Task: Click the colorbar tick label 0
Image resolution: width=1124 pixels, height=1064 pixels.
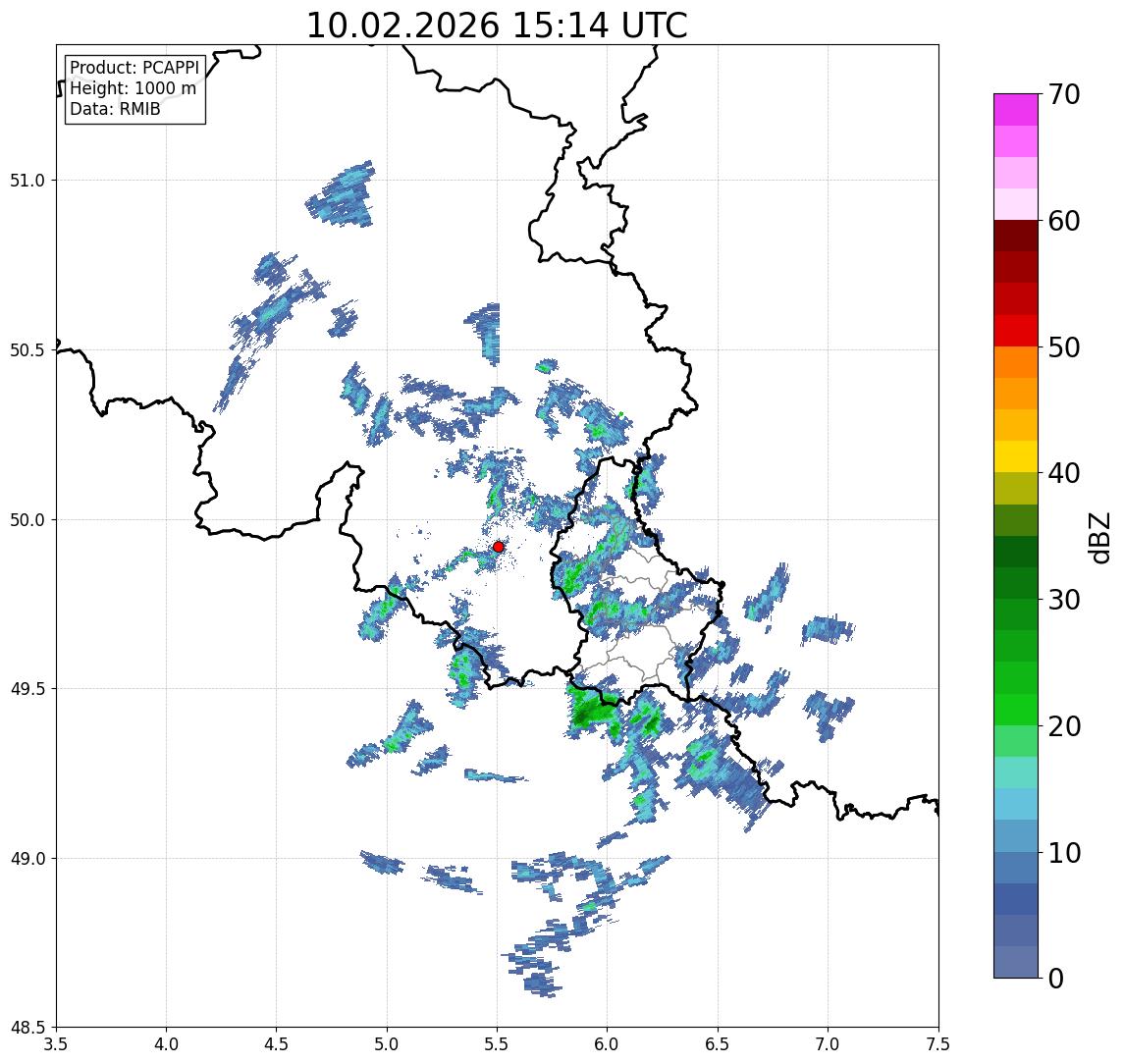Action: coord(1056,978)
